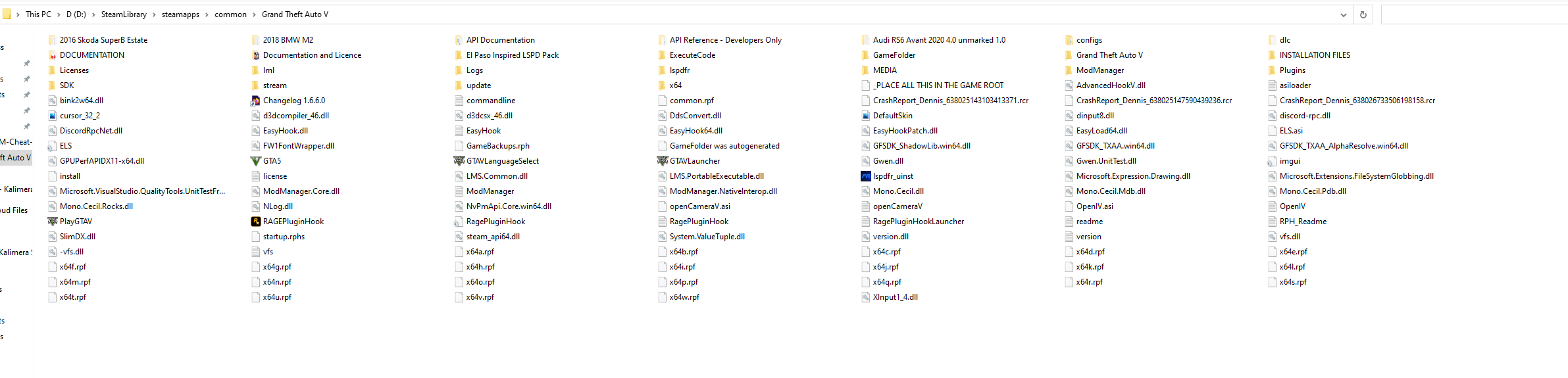
Task: Expand the chevron after SteamLibrary in breadcrumb
Action: coord(155,14)
